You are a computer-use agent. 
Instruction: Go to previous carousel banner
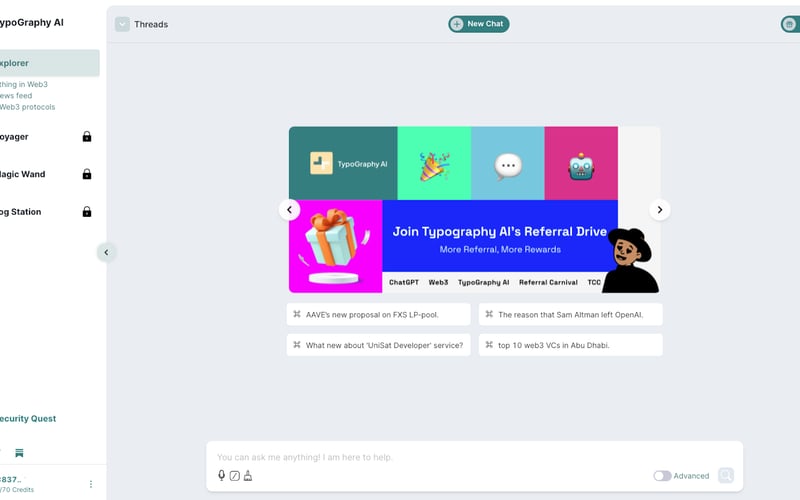(x=289, y=210)
